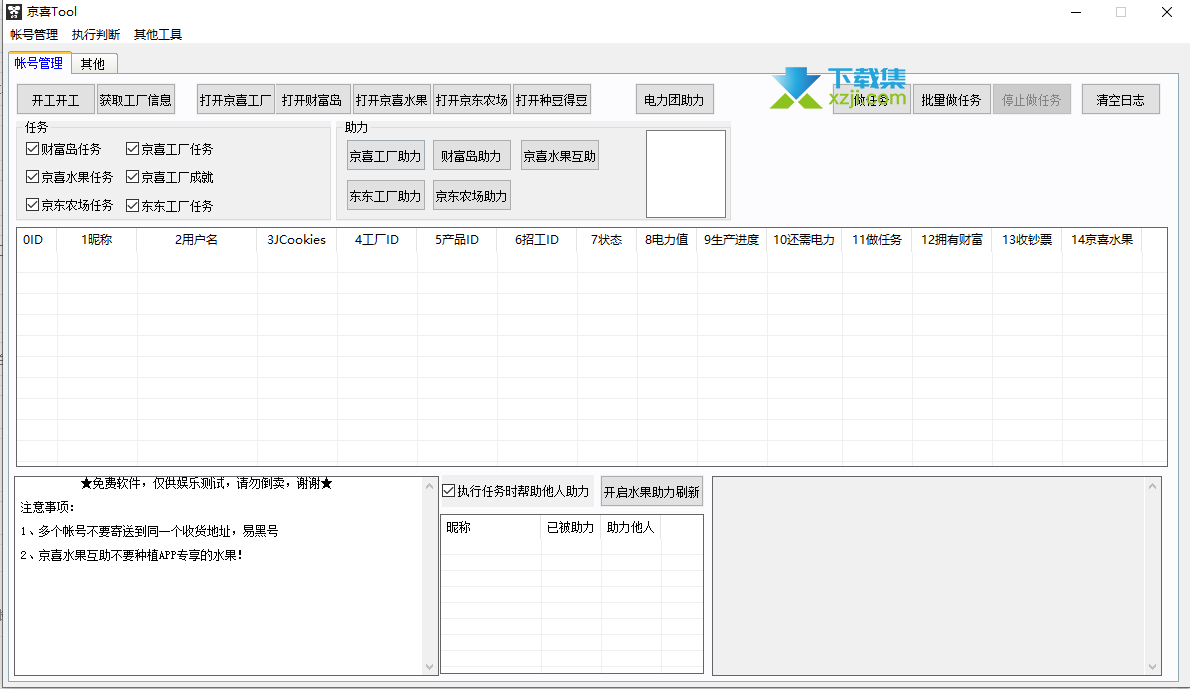Click the note "1、多个帐号不要寄送到同一个收货地址，易黑号"
Viewport: 1190px width, 689px height.
(150, 531)
